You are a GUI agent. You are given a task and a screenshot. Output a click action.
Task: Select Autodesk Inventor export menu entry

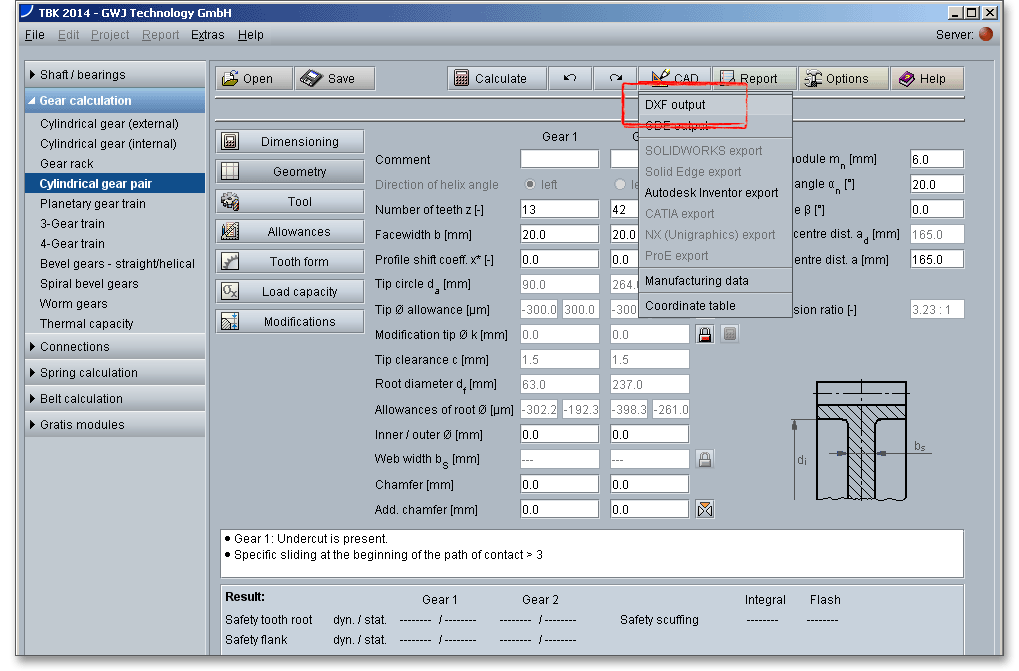711,192
